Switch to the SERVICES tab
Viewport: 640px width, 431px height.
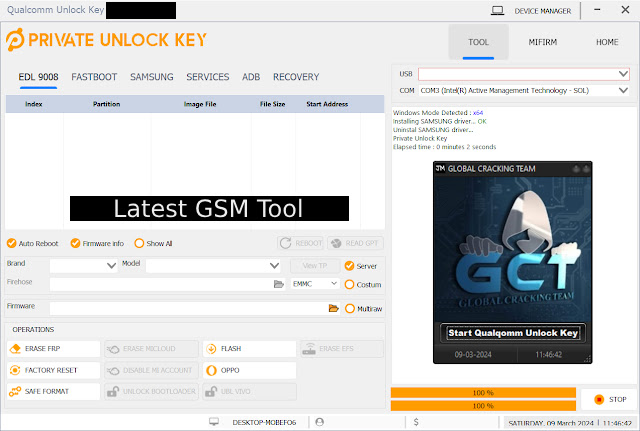(208, 77)
